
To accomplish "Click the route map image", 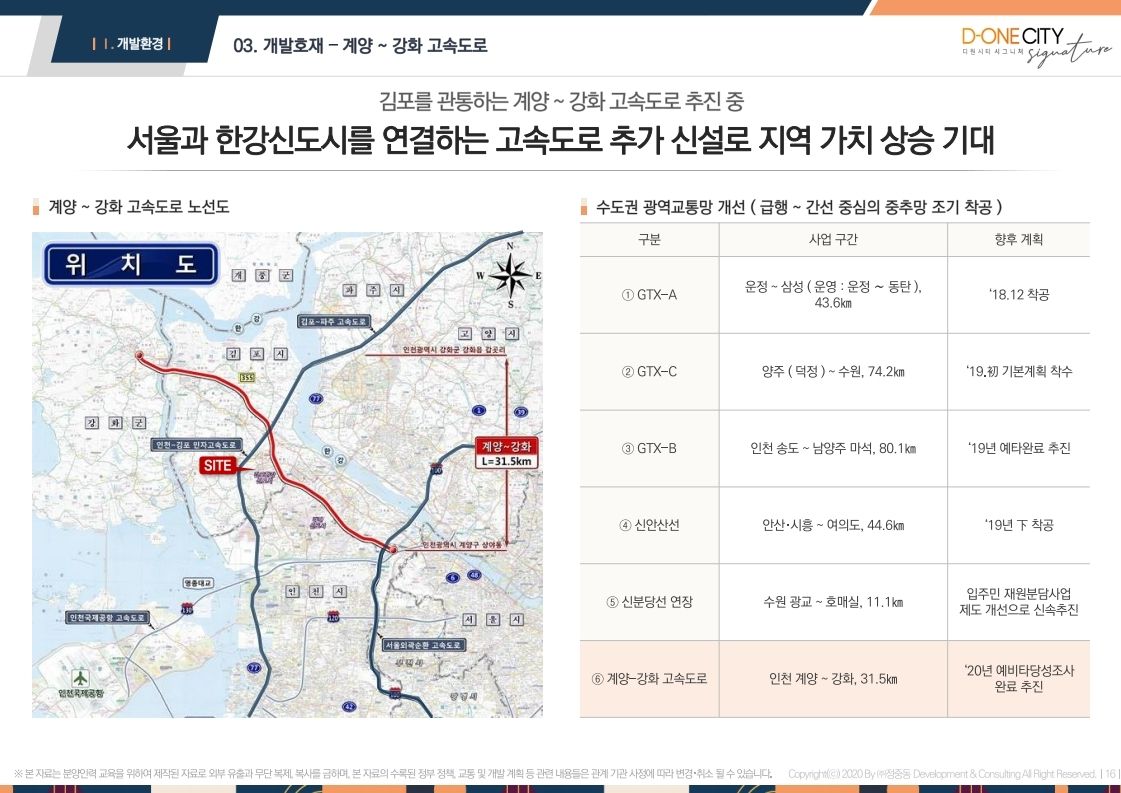I will (x=287, y=475).
